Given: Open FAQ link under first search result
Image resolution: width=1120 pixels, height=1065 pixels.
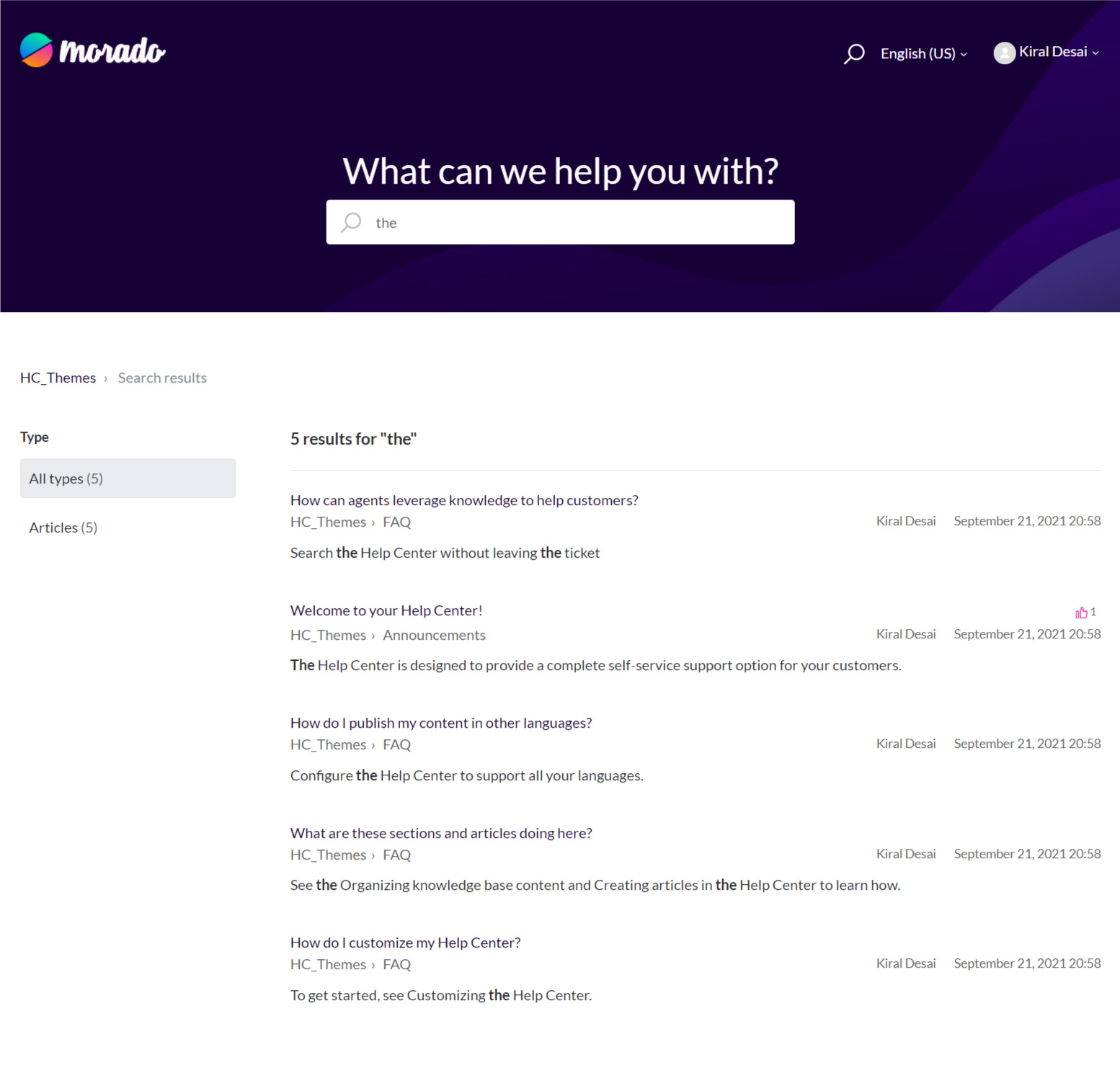Looking at the screenshot, I should pos(396,522).
